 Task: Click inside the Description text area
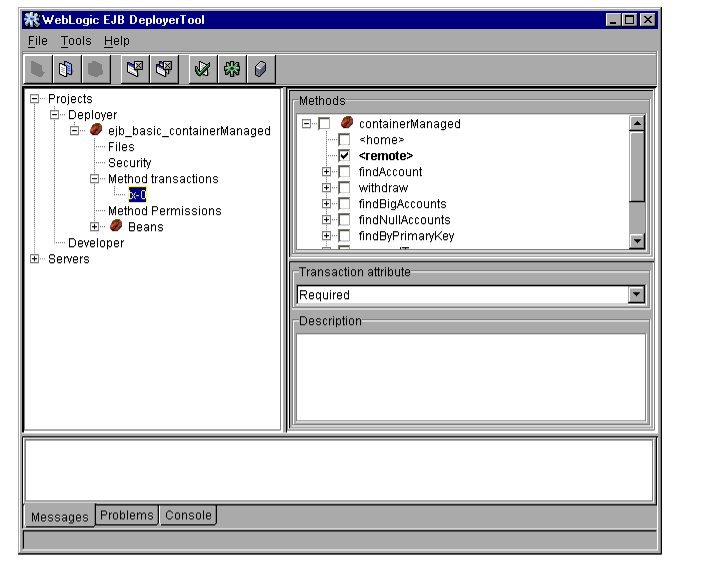click(471, 377)
